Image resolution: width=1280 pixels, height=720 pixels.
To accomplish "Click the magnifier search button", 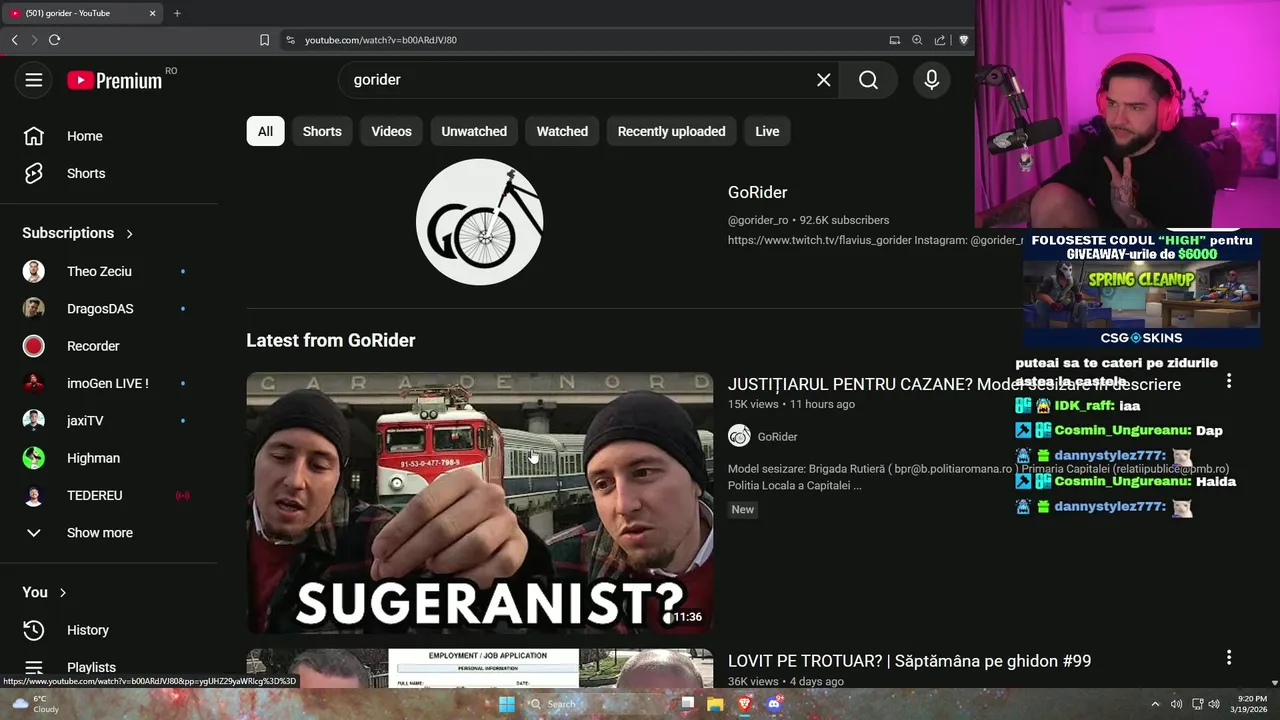I will point(868,80).
